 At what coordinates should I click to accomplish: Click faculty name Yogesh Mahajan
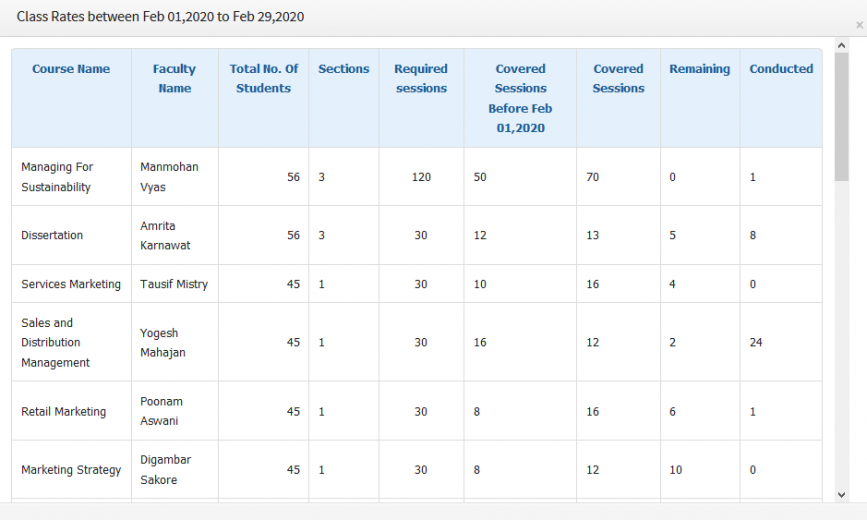pyautogui.click(x=163, y=342)
